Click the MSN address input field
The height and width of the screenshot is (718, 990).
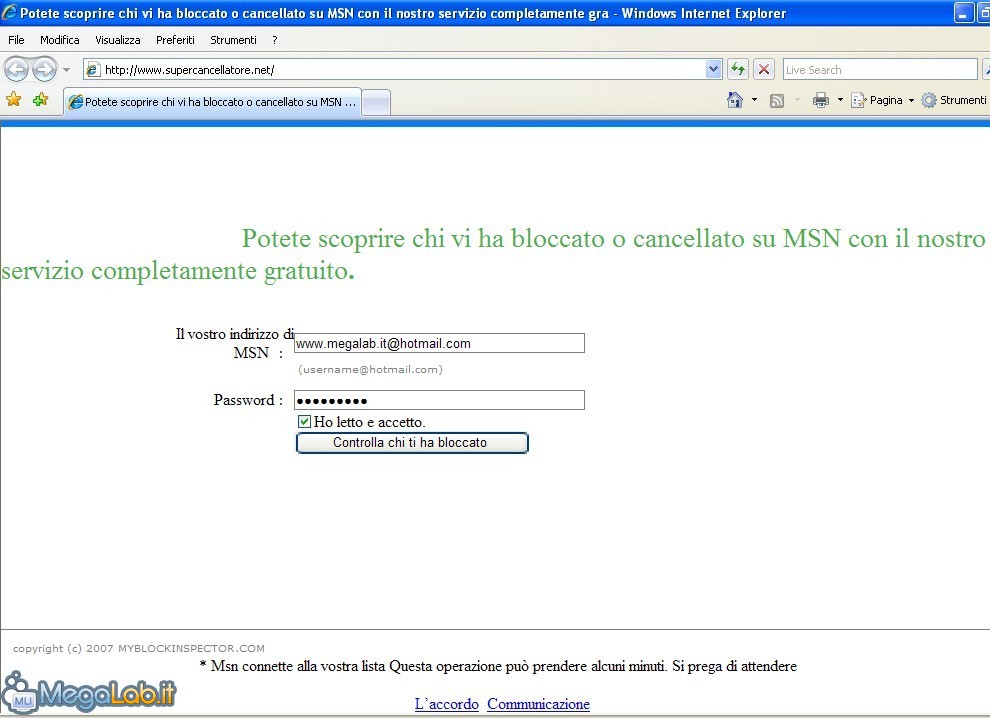(x=439, y=343)
